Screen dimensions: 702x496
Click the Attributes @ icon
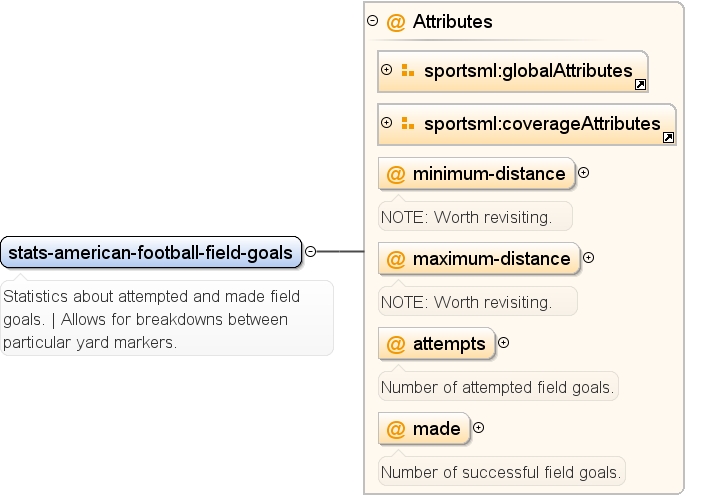[396, 22]
